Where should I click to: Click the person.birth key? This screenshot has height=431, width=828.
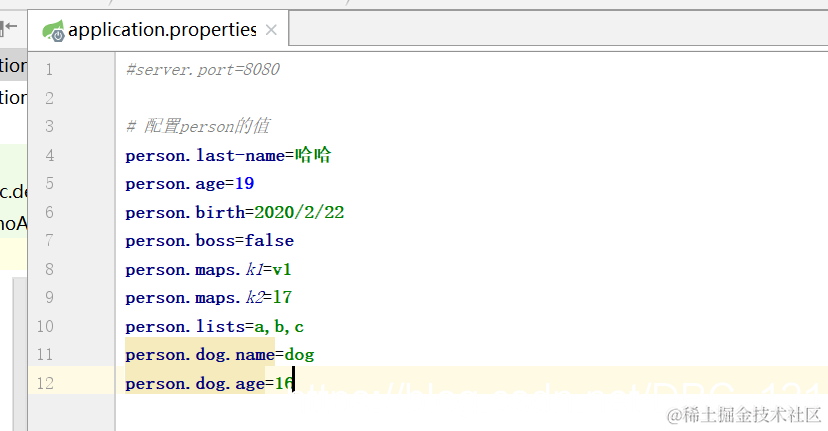point(185,212)
